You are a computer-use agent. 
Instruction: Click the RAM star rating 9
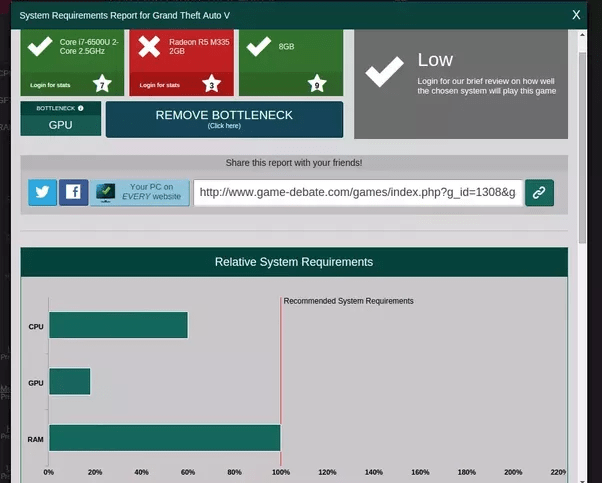coord(317,84)
